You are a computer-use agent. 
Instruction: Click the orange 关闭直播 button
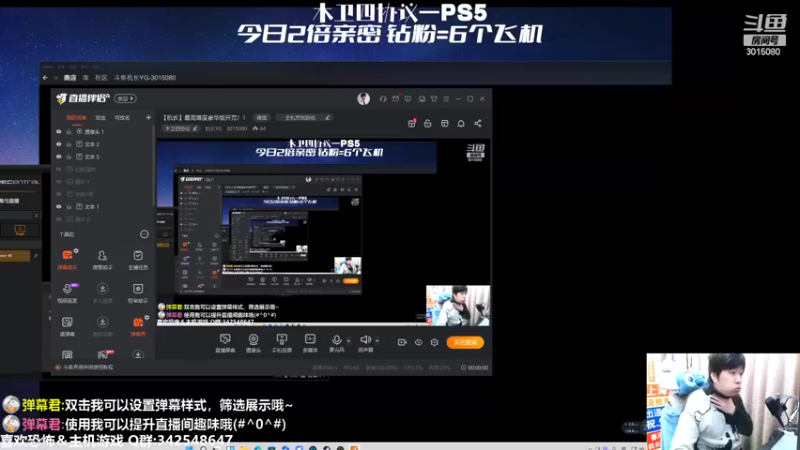coord(465,342)
